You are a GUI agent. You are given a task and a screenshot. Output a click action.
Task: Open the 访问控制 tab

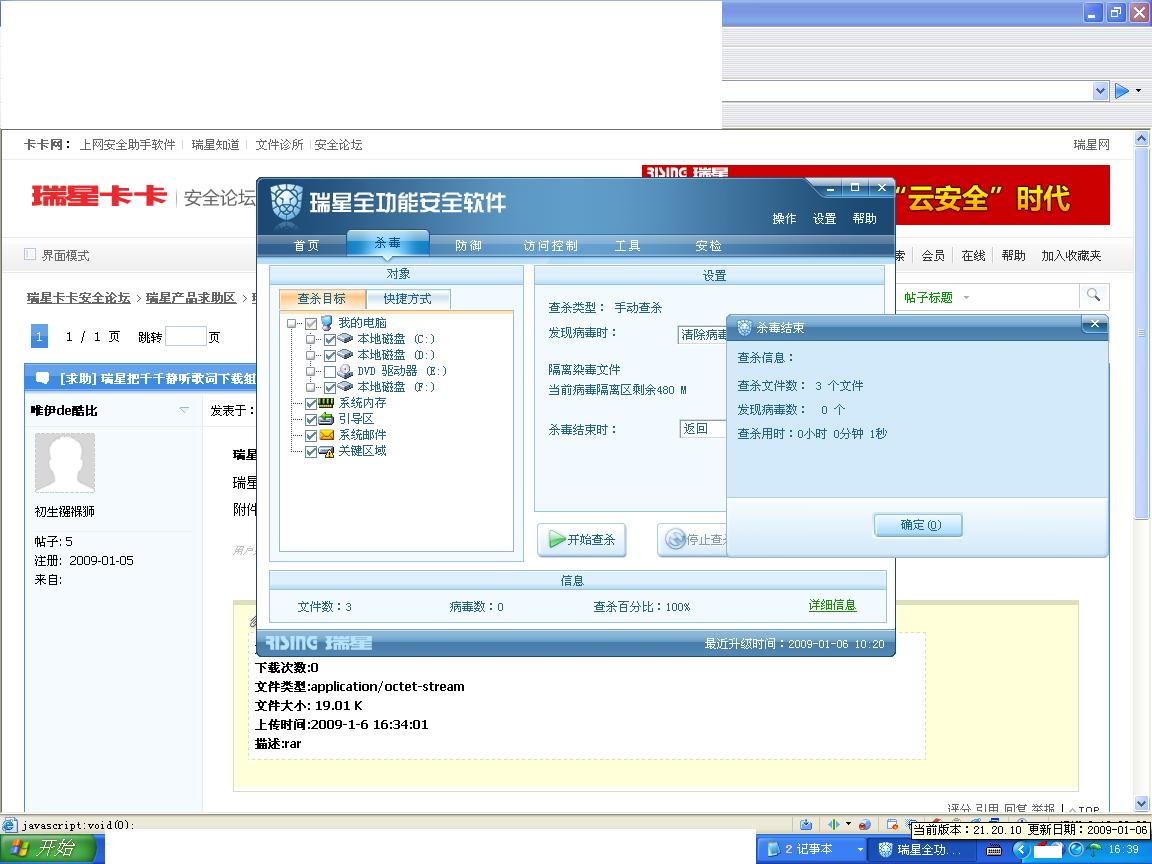tap(550, 245)
